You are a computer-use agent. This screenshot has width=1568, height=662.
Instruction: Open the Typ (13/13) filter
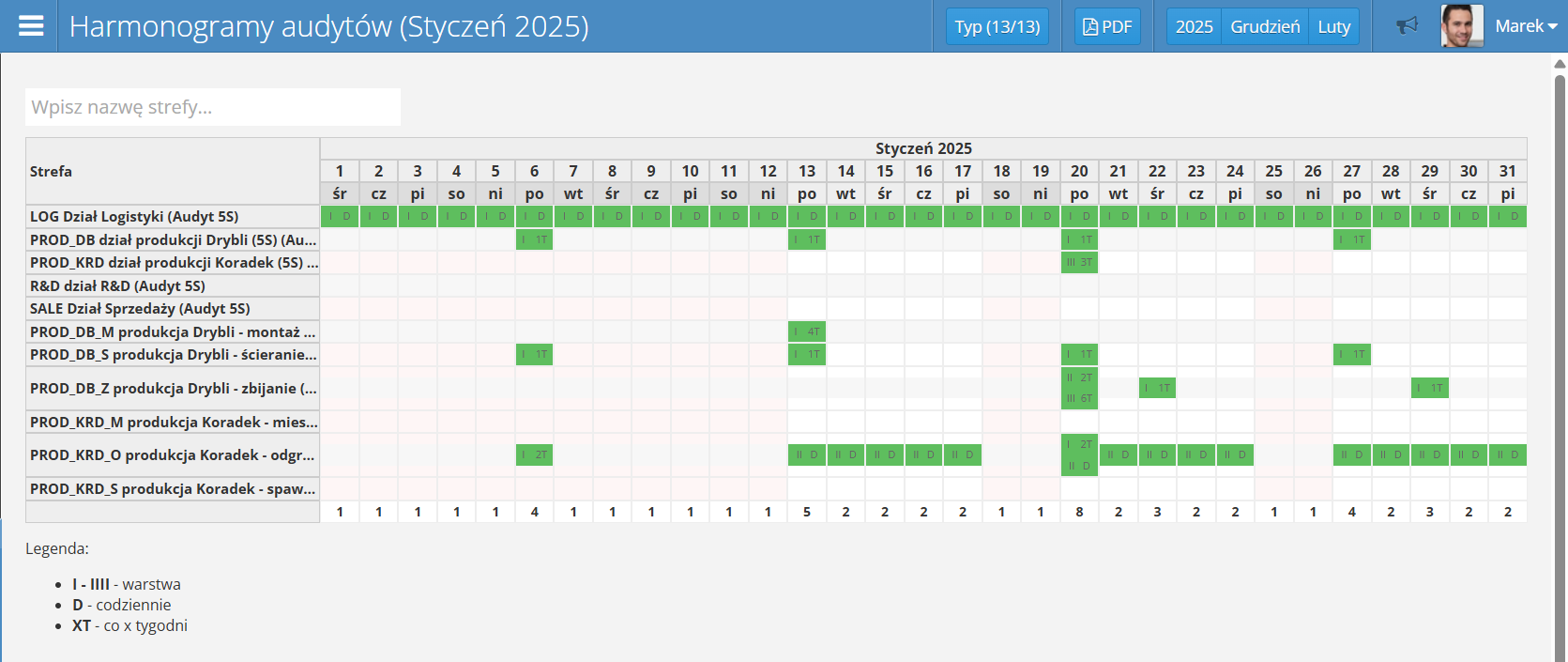pos(997,26)
